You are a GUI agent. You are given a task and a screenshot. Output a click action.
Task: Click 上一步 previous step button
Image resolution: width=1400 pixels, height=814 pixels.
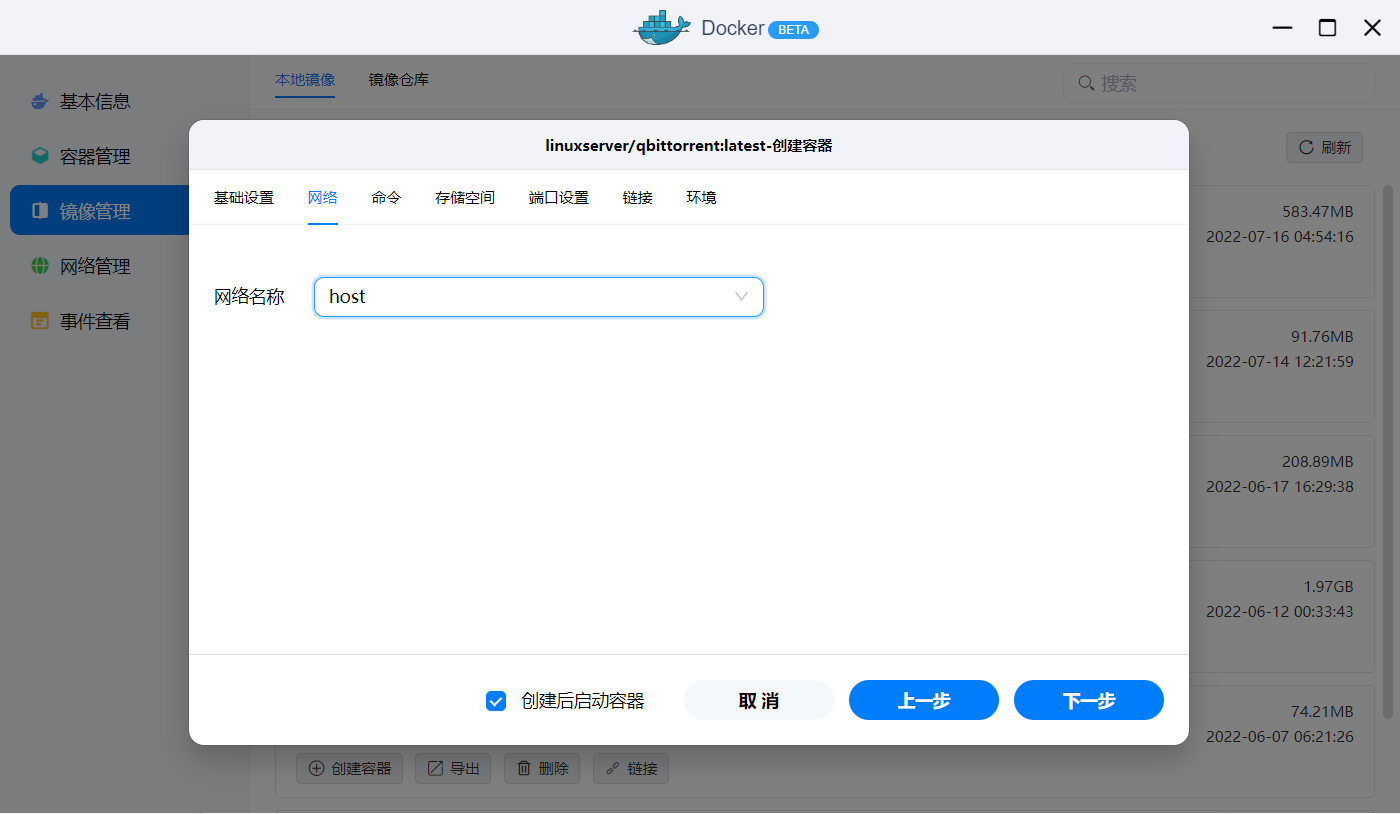click(x=924, y=700)
